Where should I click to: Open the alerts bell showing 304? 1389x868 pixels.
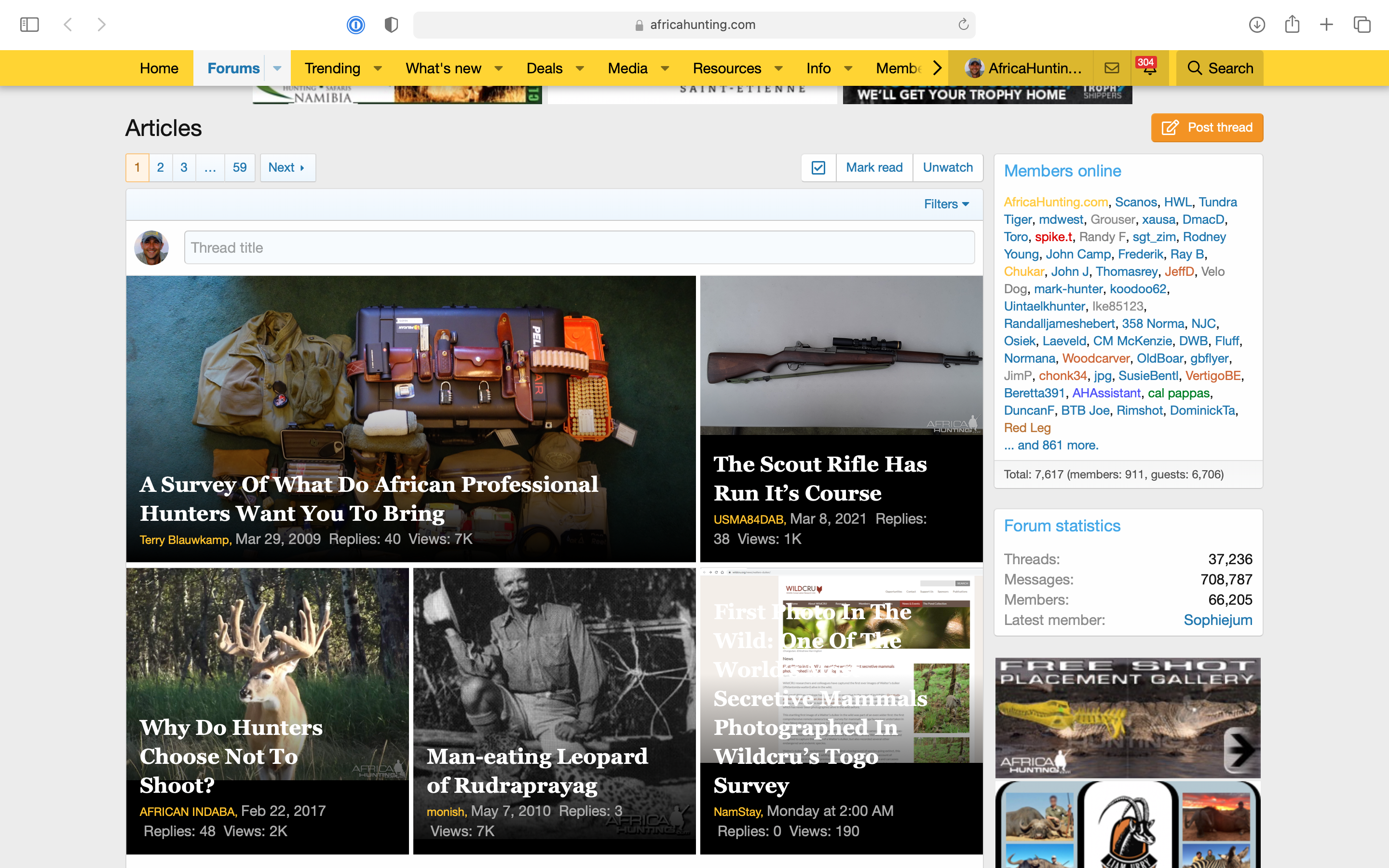[1149, 68]
